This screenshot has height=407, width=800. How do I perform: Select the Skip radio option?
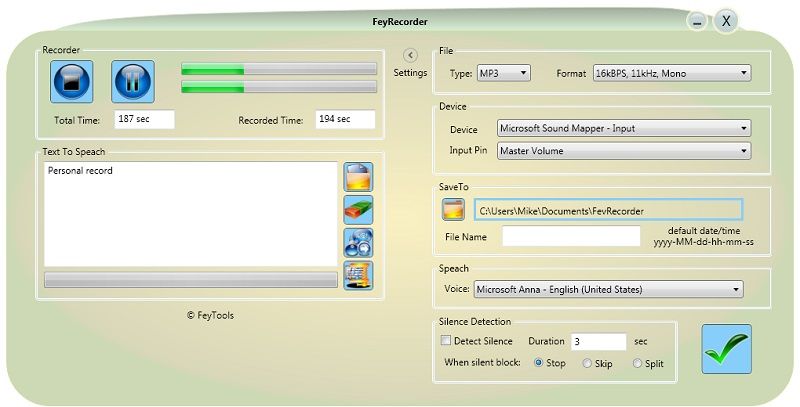pos(587,363)
